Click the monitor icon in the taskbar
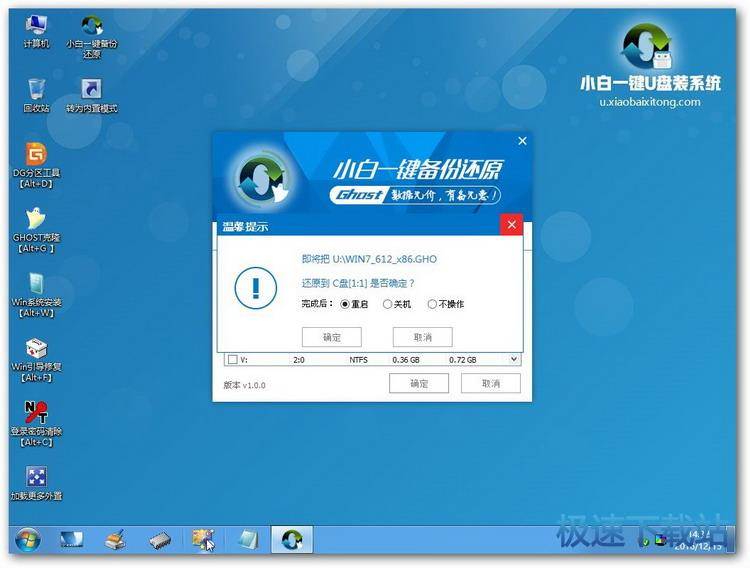 point(71,540)
